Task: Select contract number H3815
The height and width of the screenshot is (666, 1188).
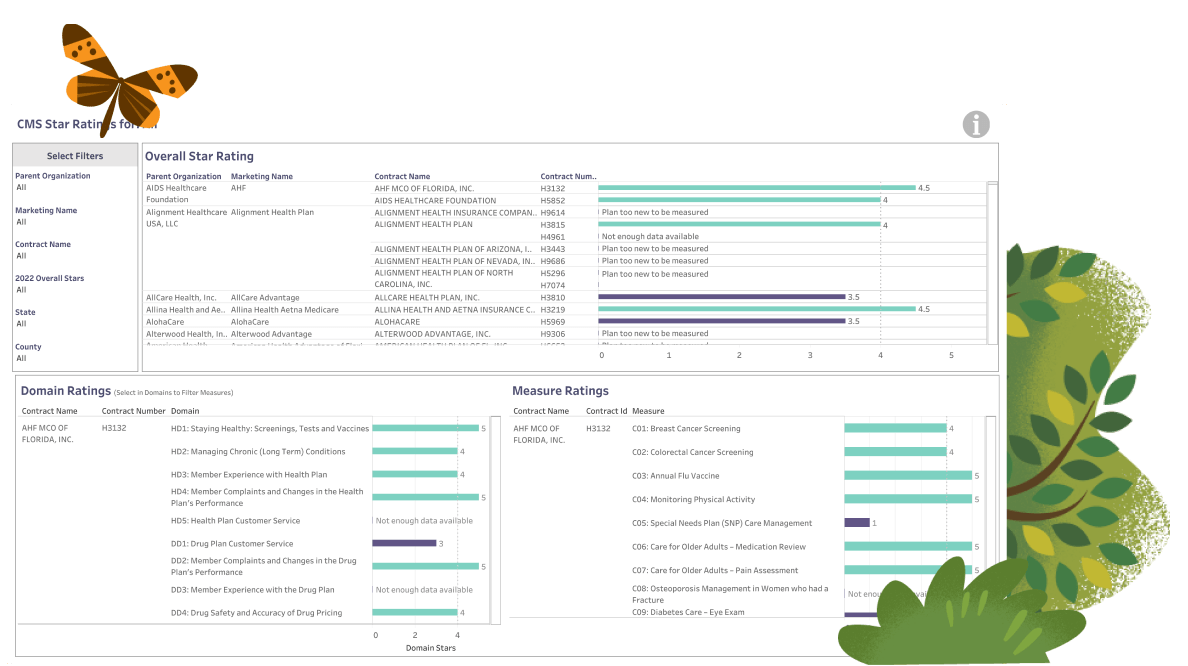Action: click(x=552, y=225)
